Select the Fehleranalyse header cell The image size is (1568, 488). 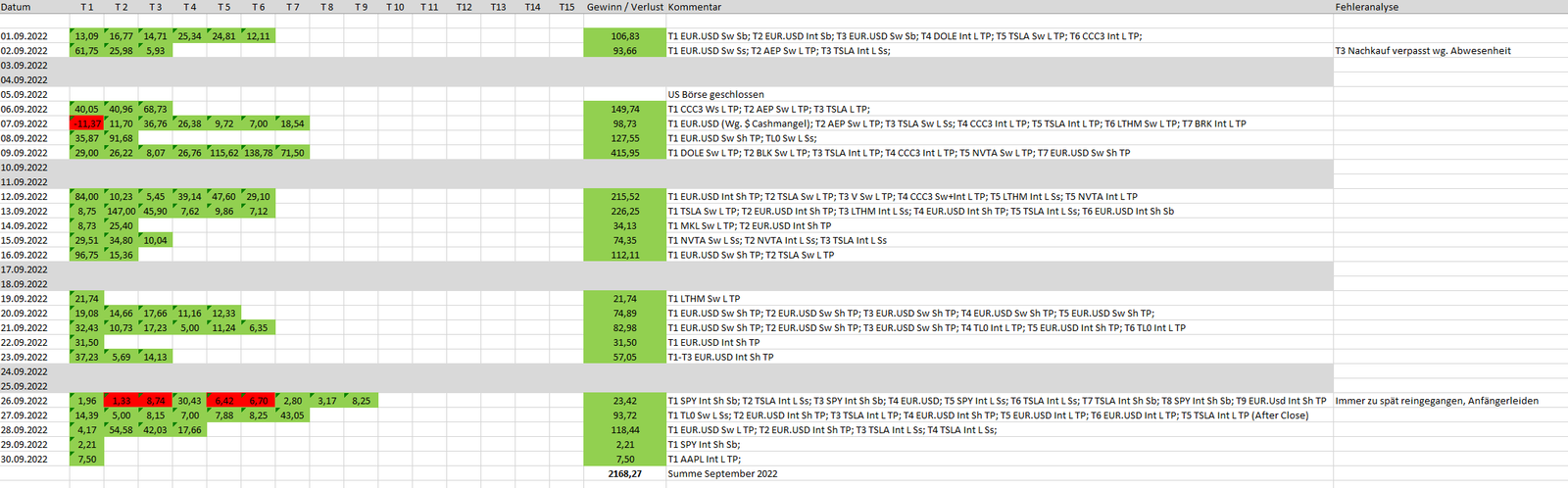(1366, 7)
